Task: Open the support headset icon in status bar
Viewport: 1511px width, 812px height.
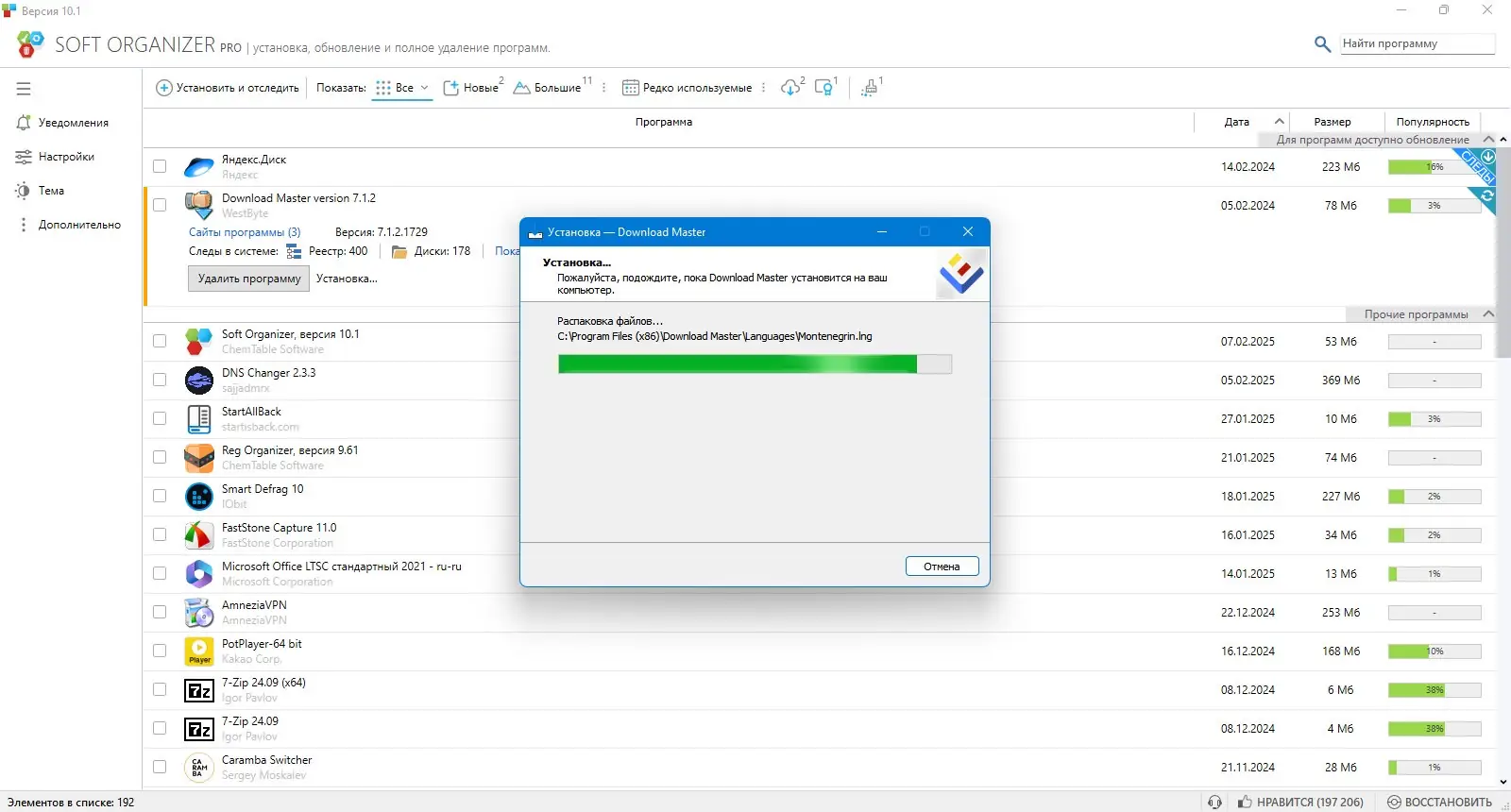Action: tap(1214, 802)
